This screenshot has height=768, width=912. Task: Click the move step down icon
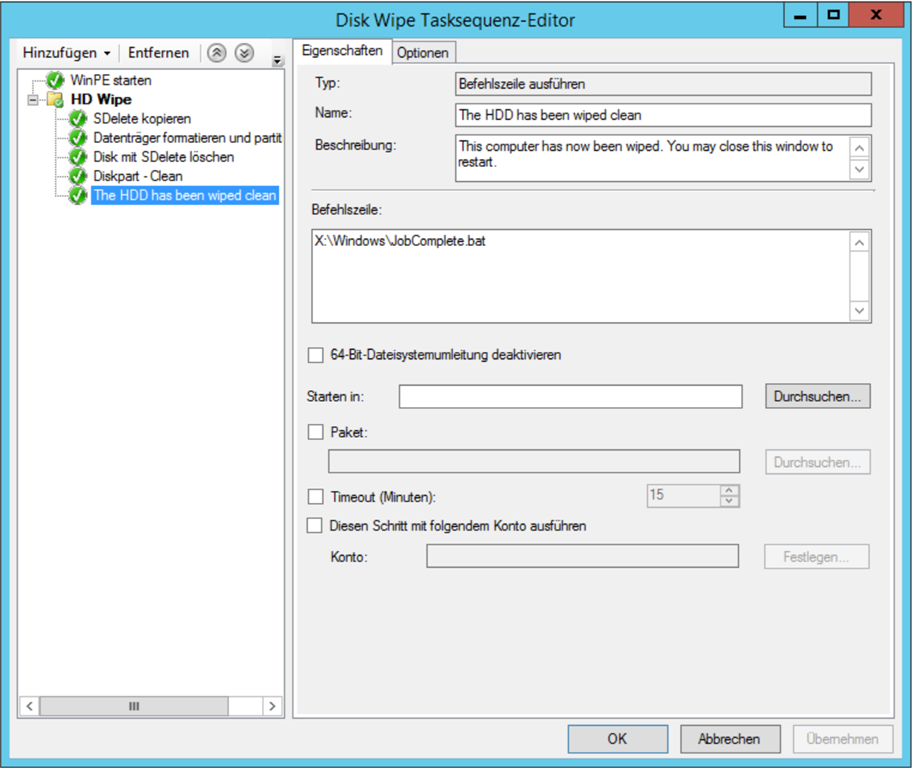point(243,53)
